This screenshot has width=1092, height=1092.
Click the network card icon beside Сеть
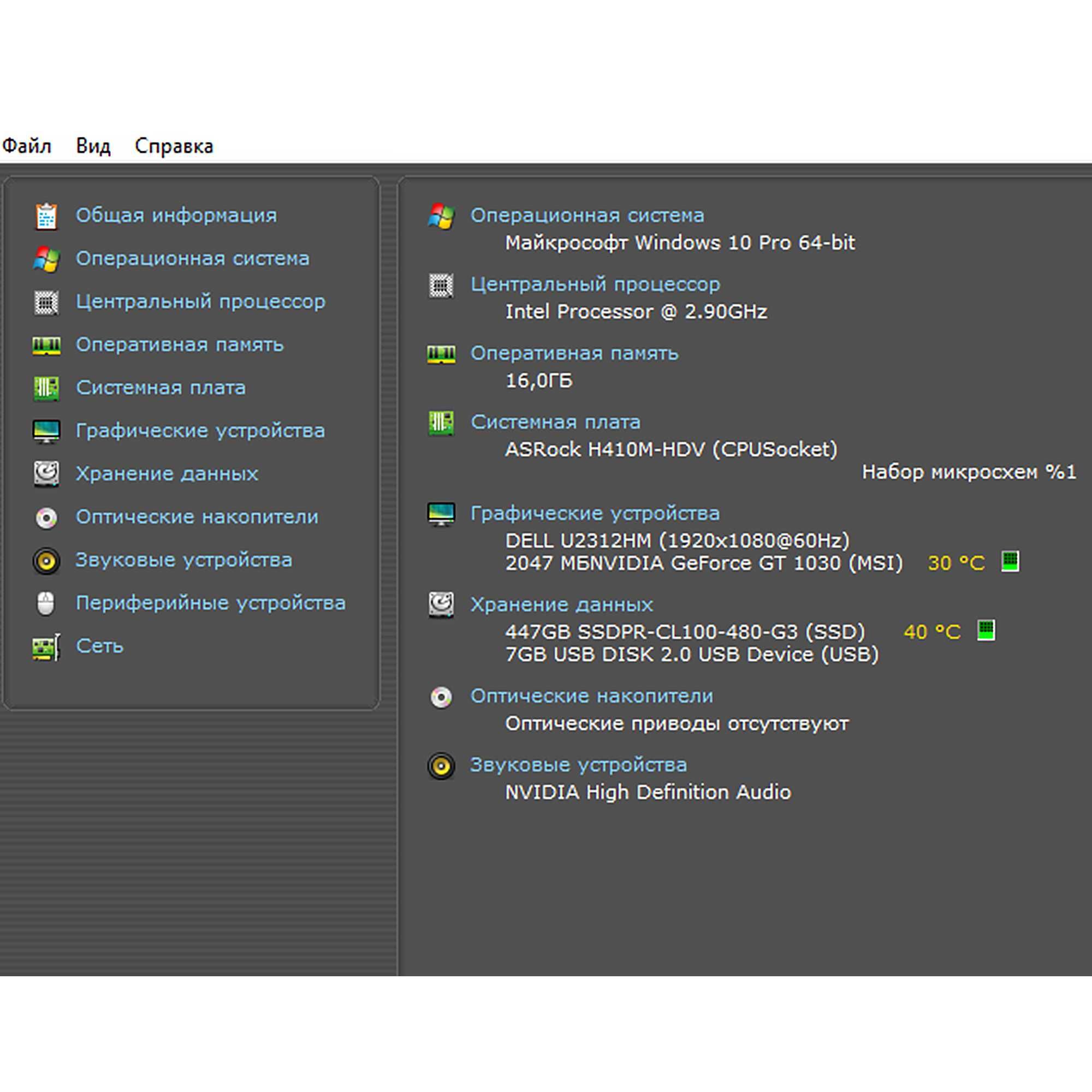46,648
